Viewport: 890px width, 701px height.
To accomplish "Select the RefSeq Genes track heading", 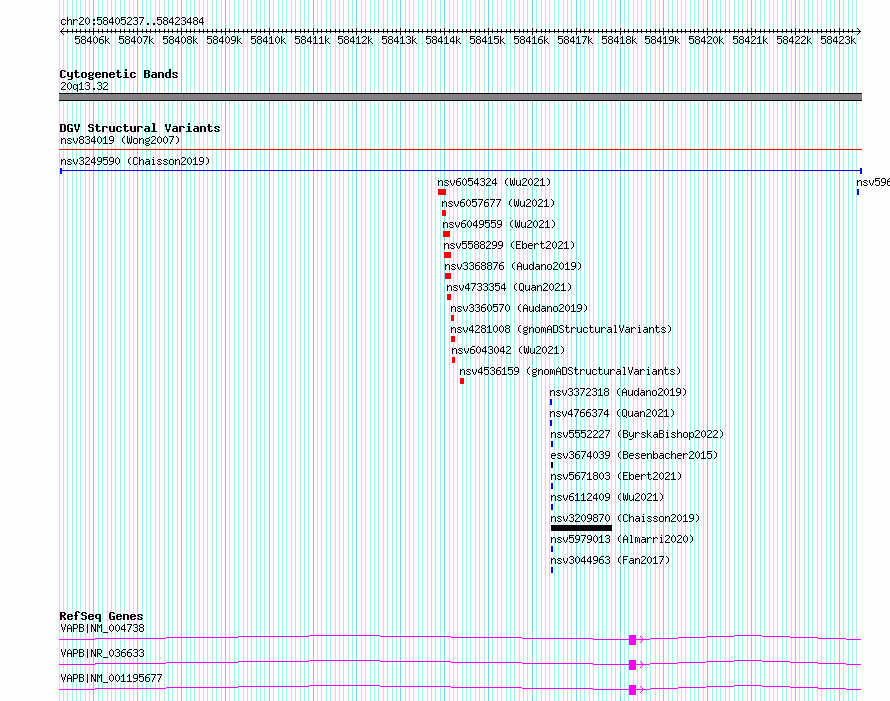I will [x=101, y=616].
